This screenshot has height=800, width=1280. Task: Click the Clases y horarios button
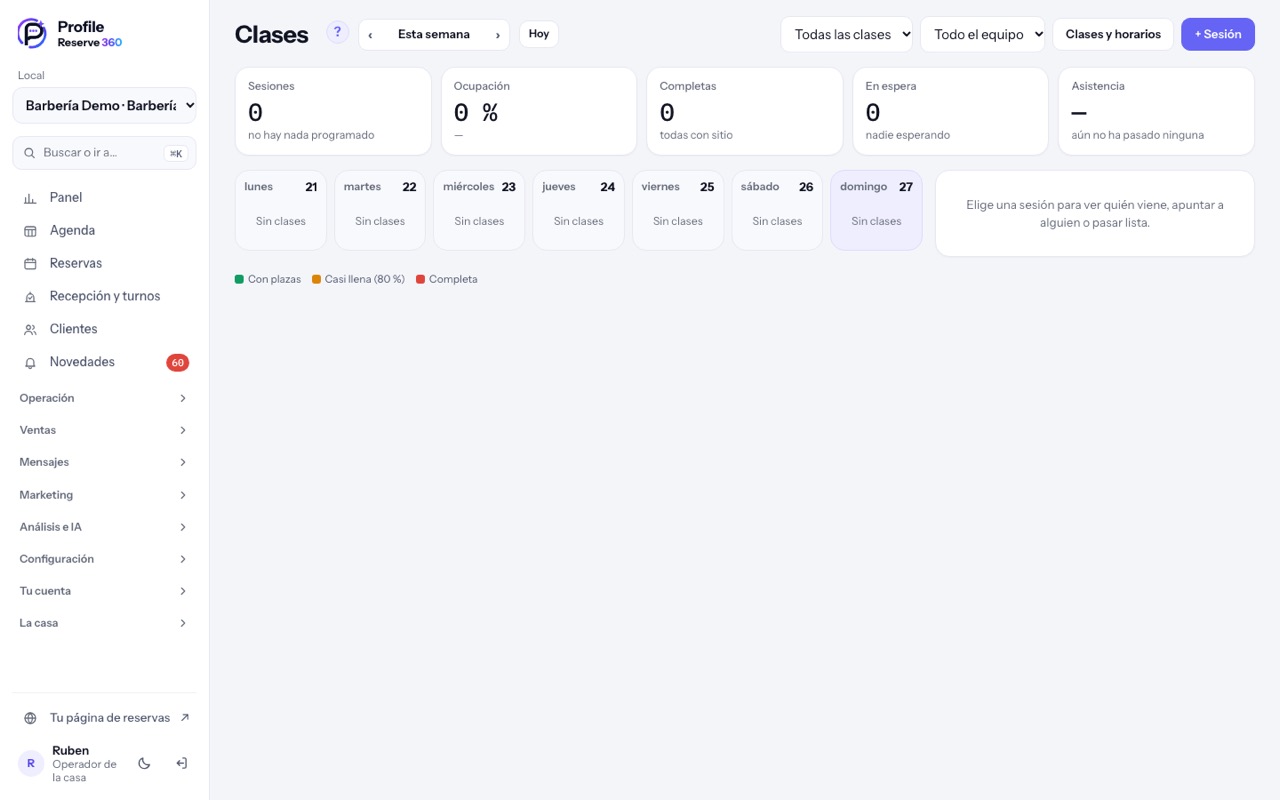[x=1113, y=34]
